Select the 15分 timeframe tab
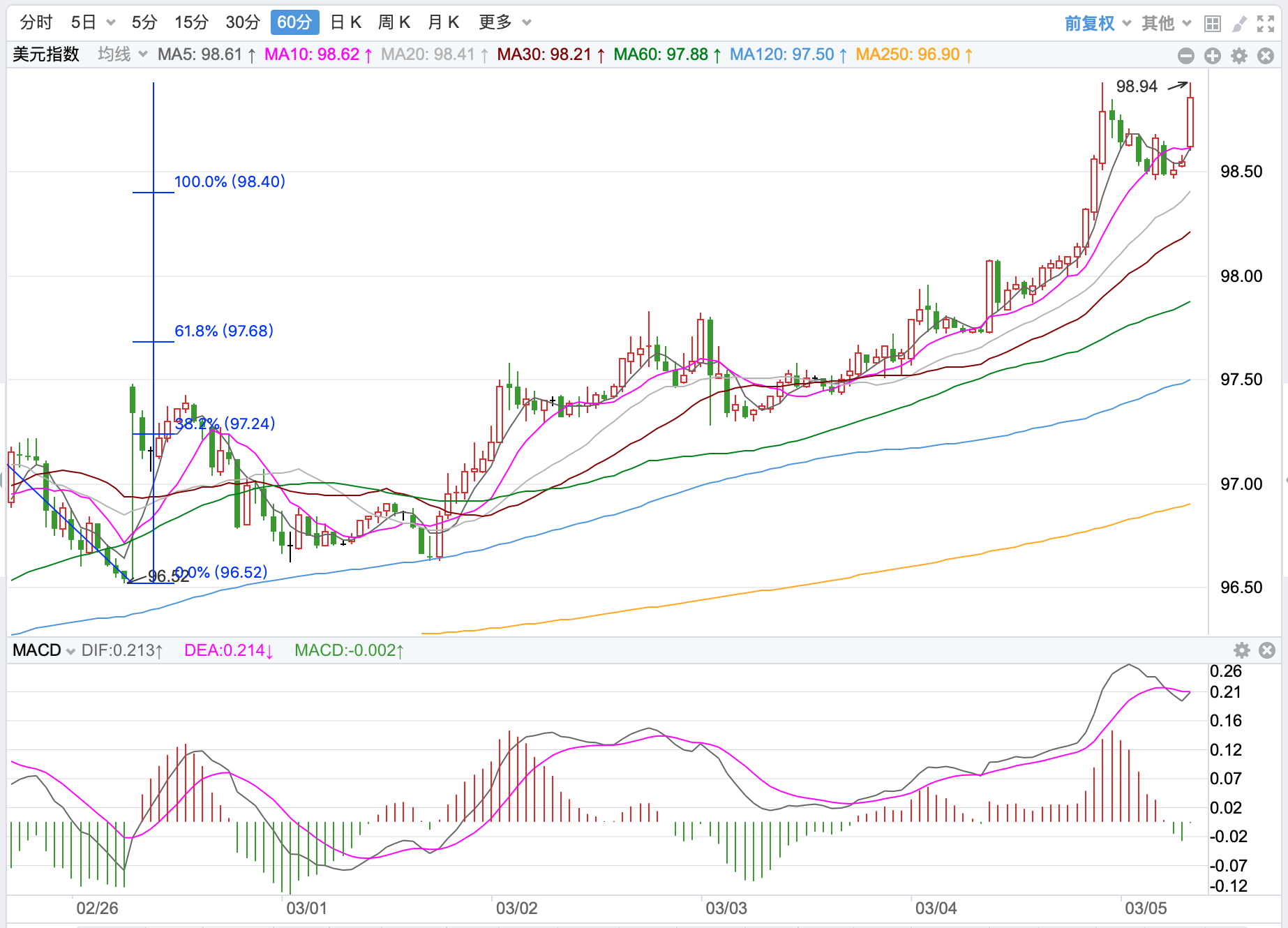This screenshot has height=928, width=1288. pos(191,22)
